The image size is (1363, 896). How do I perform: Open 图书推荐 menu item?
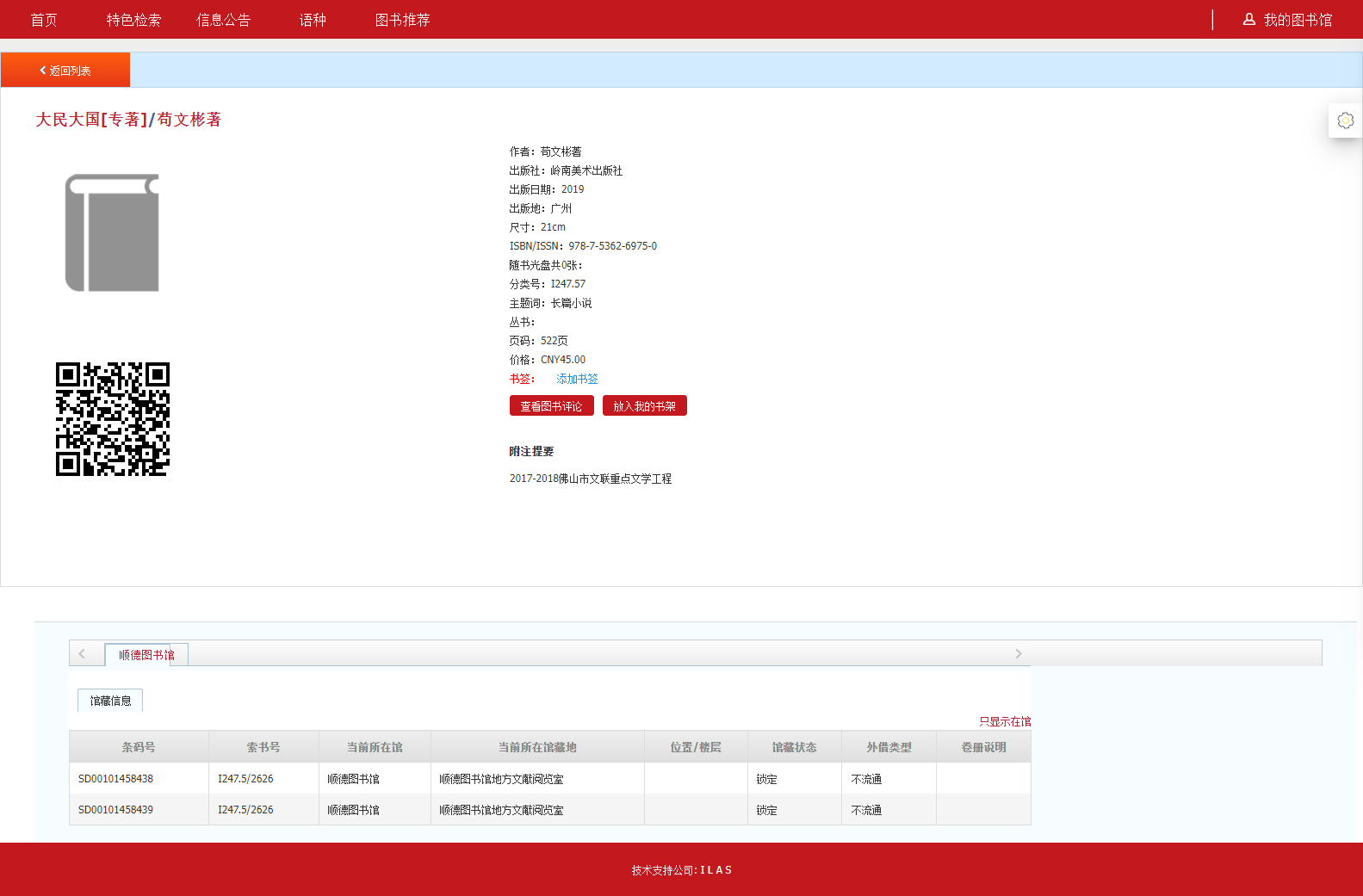[x=402, y=20]
